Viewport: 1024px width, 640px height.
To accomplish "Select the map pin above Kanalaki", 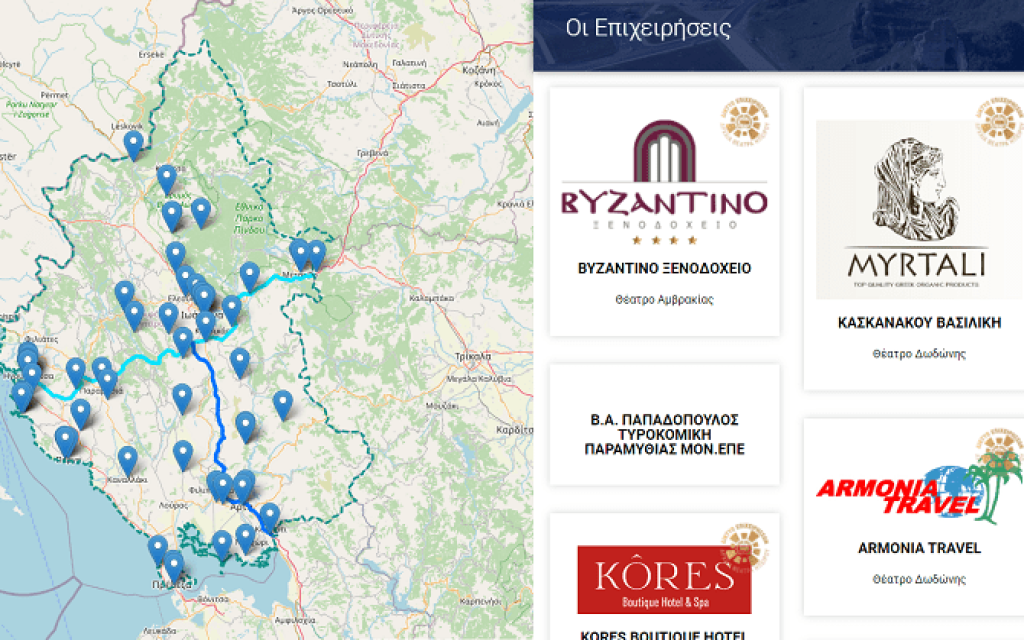I will point(127,459).
